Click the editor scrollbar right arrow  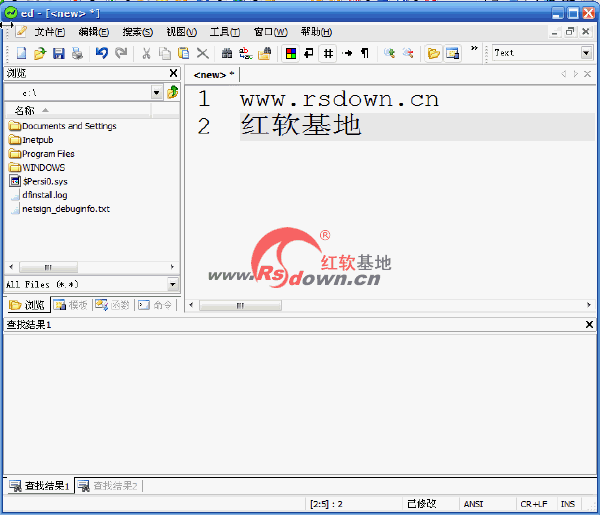pyautogui.click(x=589, y=305)
